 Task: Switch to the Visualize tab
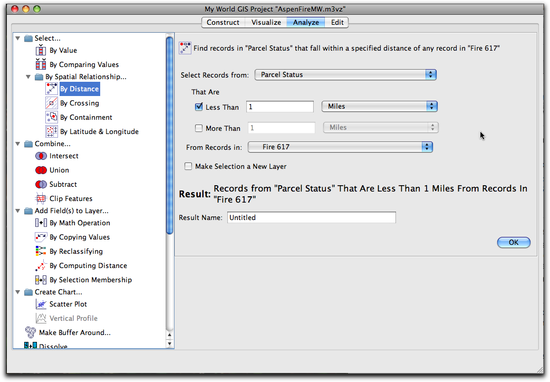(x=266, y=22)
